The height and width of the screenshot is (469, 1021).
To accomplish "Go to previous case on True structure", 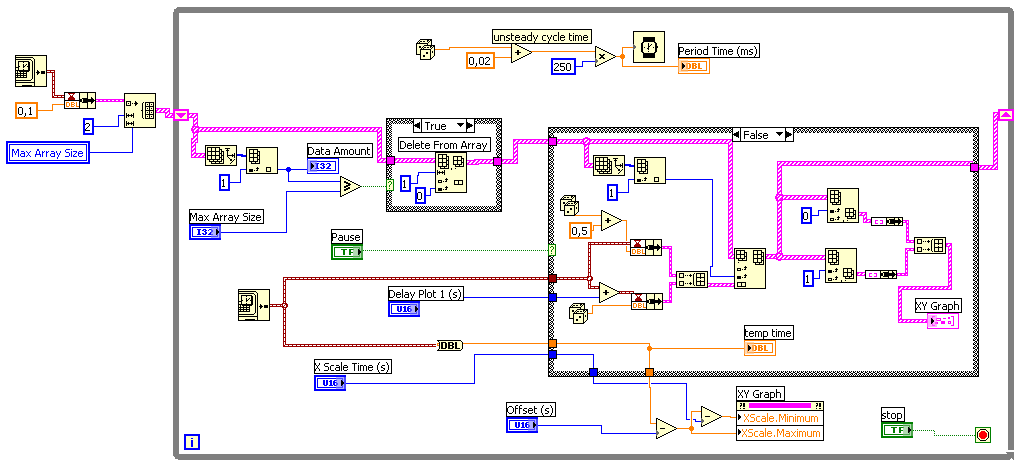I will (419, 125).
